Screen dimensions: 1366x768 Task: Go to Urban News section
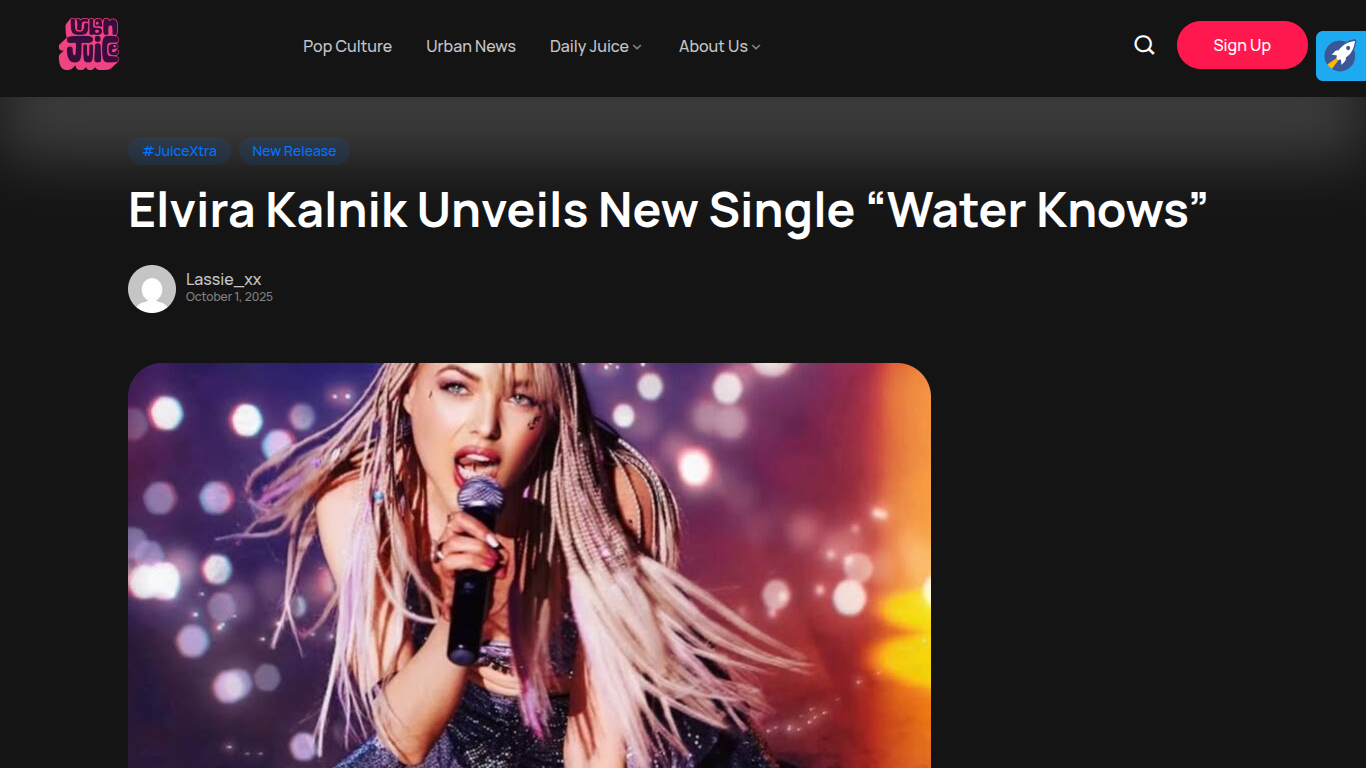[471, 46]
